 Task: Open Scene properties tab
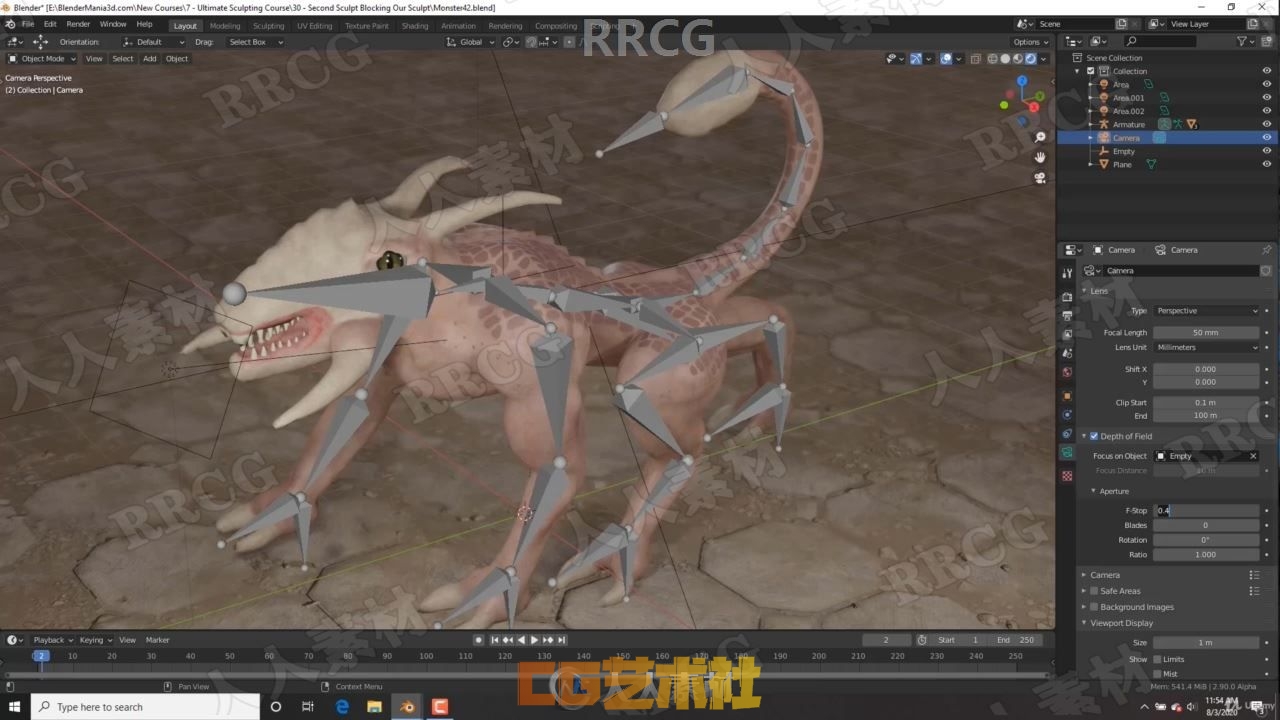(x=1067, y=353)
